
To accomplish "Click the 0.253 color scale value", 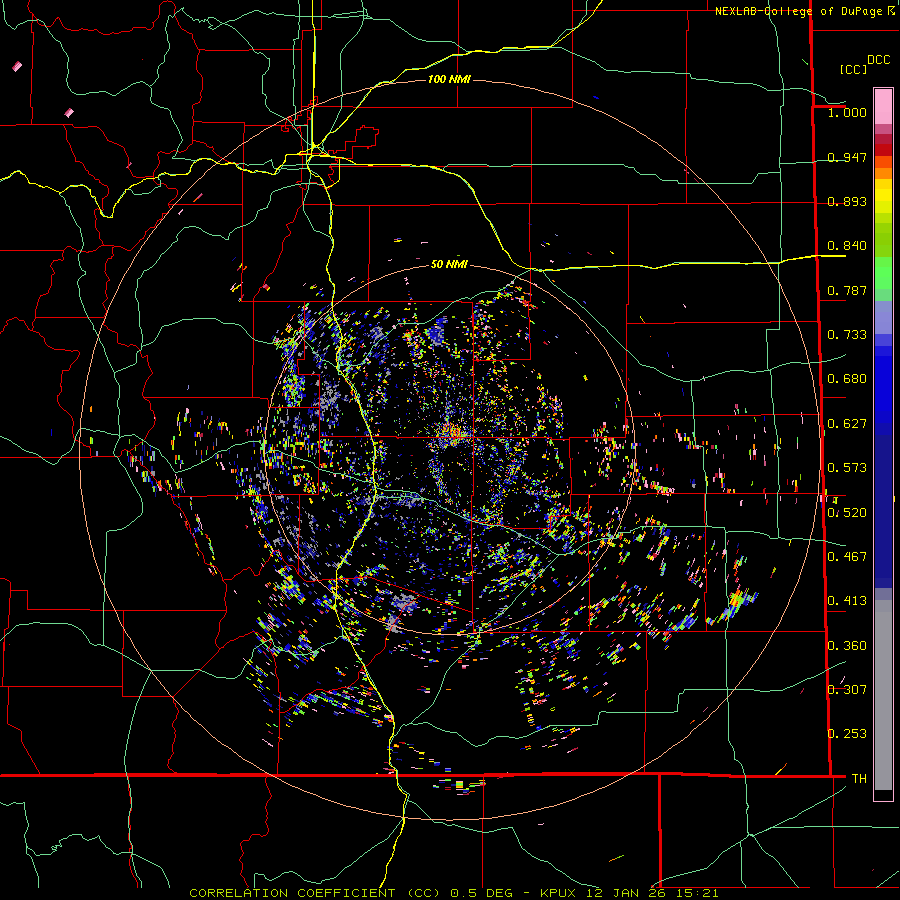I will (847, 734).
